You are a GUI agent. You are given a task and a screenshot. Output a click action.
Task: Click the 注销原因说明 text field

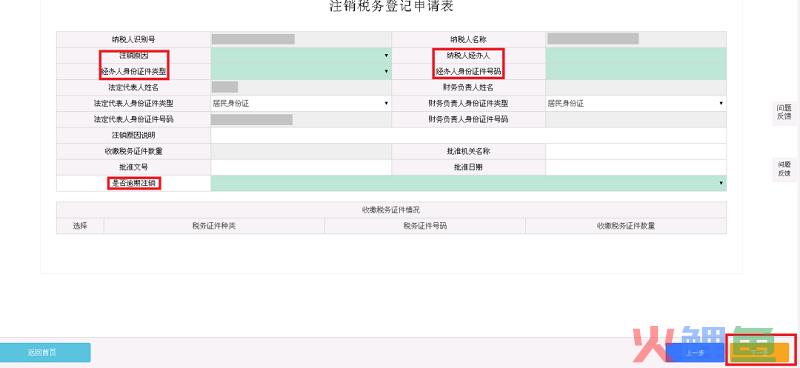468,135
